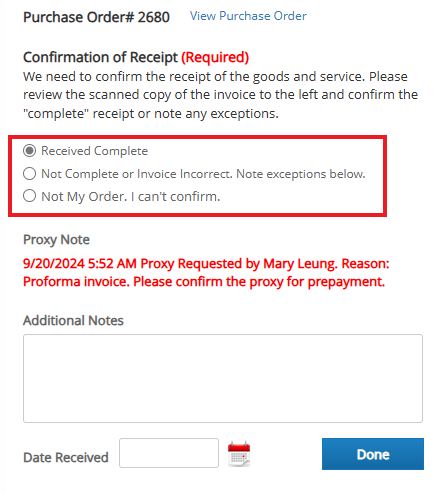
Task: Click the Not My Order. I can't confirm. label text
Action: pyautogui.click(x=131, y=197)
